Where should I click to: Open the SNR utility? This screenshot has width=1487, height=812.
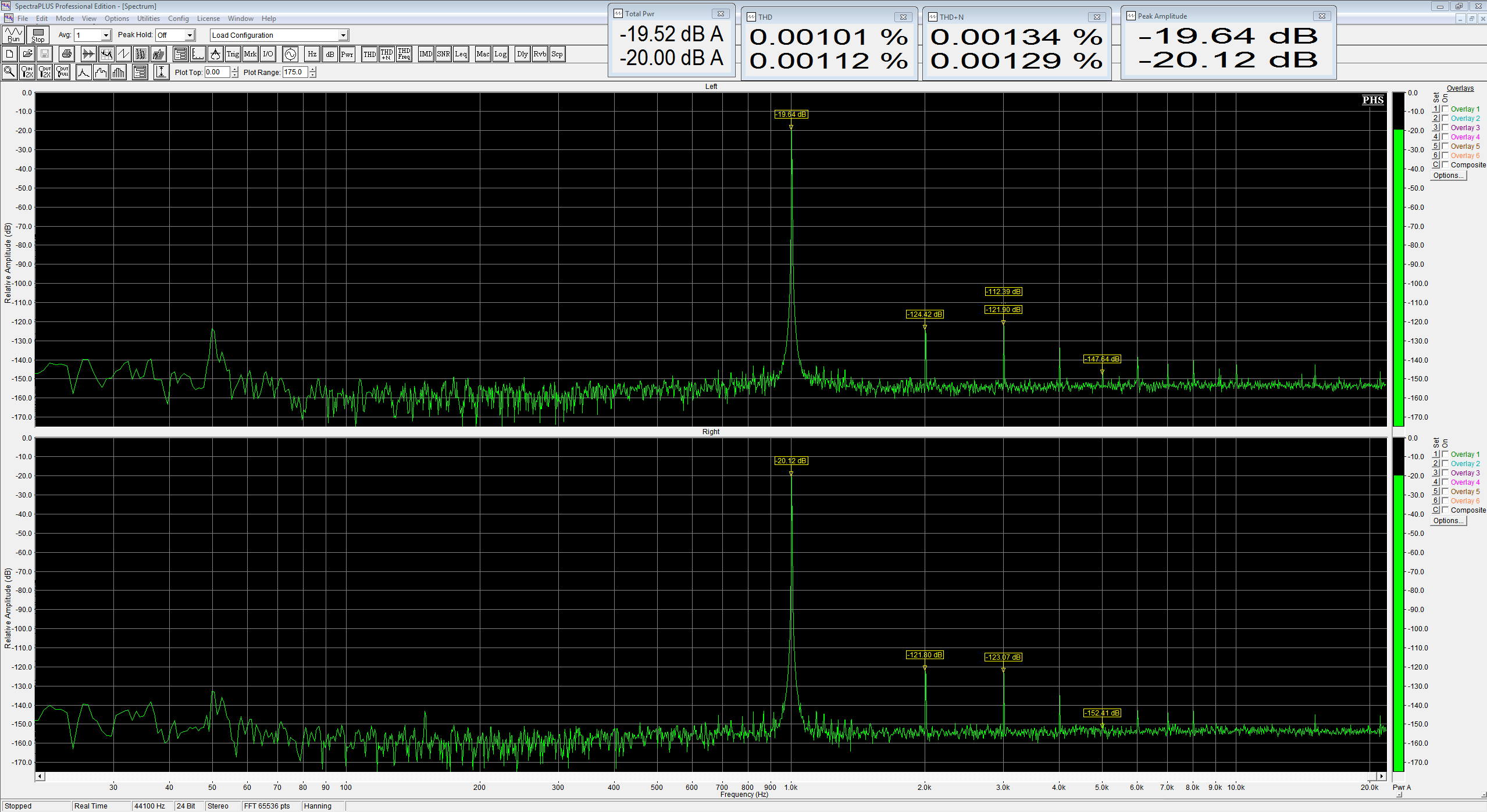click(443, 54)
